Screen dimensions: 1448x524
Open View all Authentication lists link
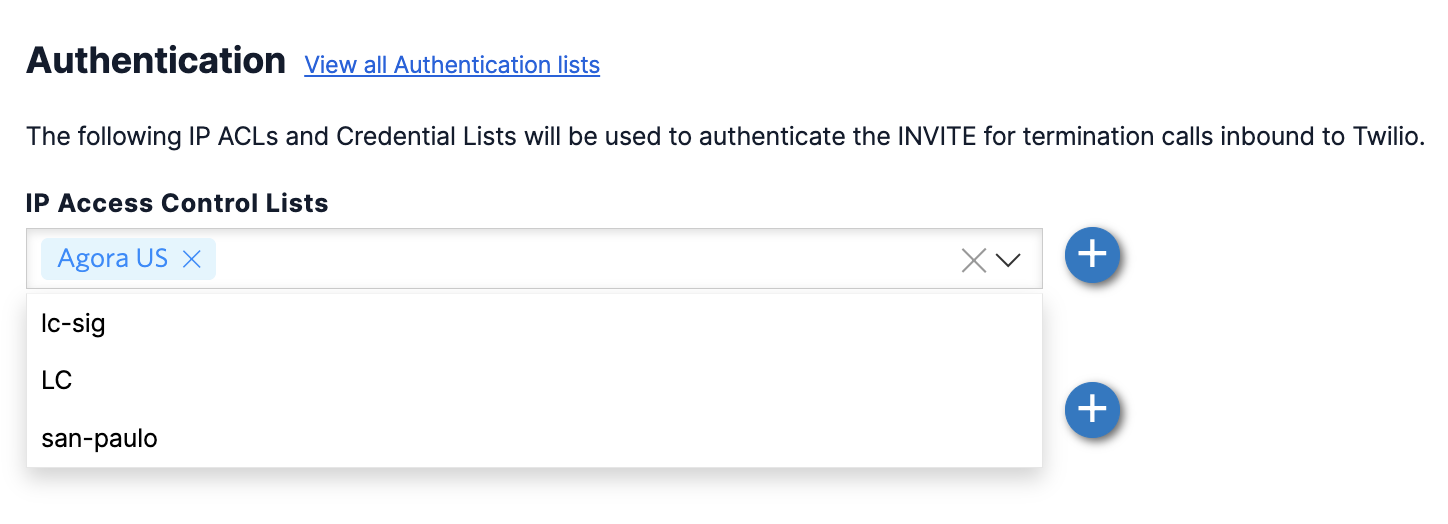pos(452,65)
